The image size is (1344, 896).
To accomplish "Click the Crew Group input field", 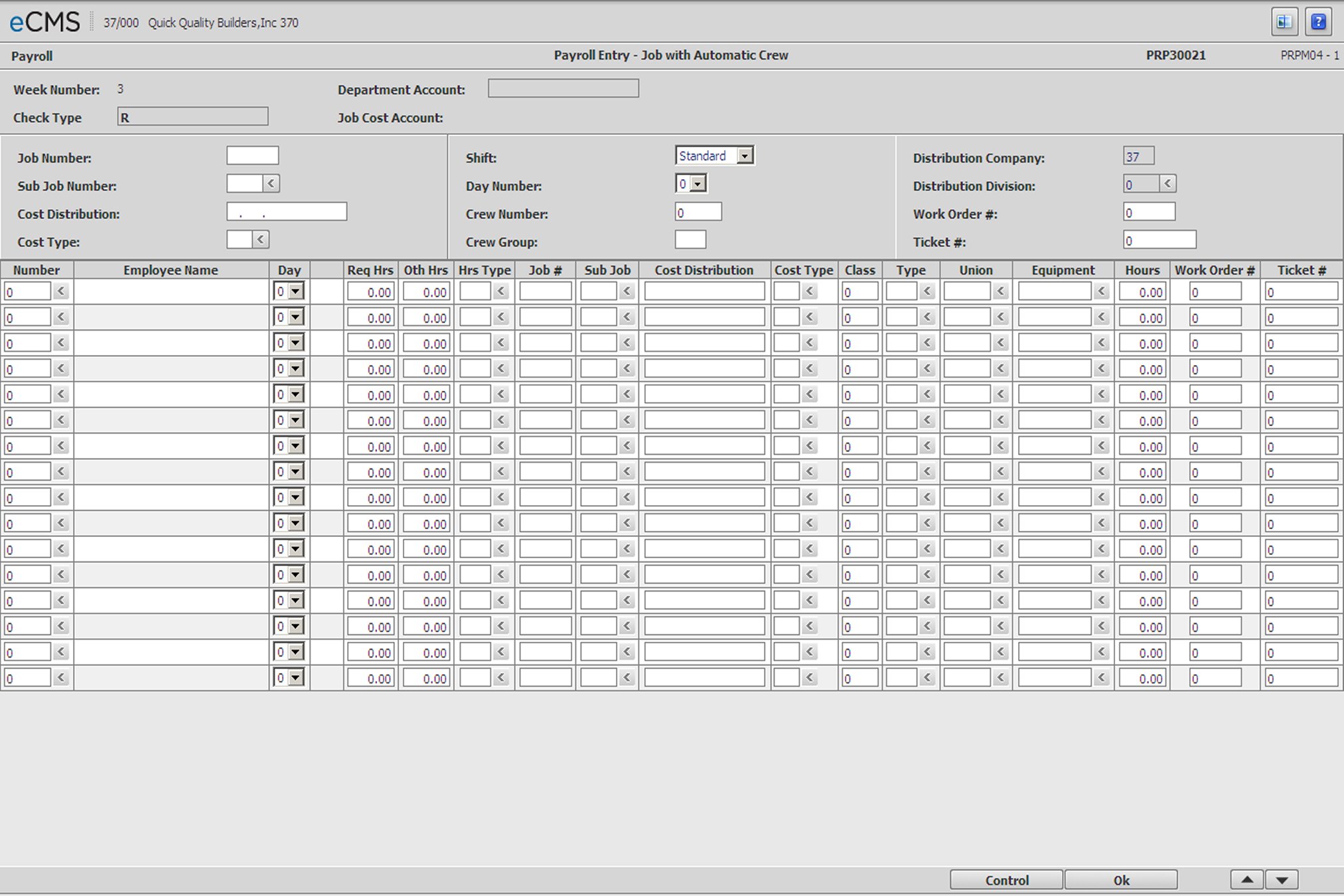I will [x=690, y=240].
